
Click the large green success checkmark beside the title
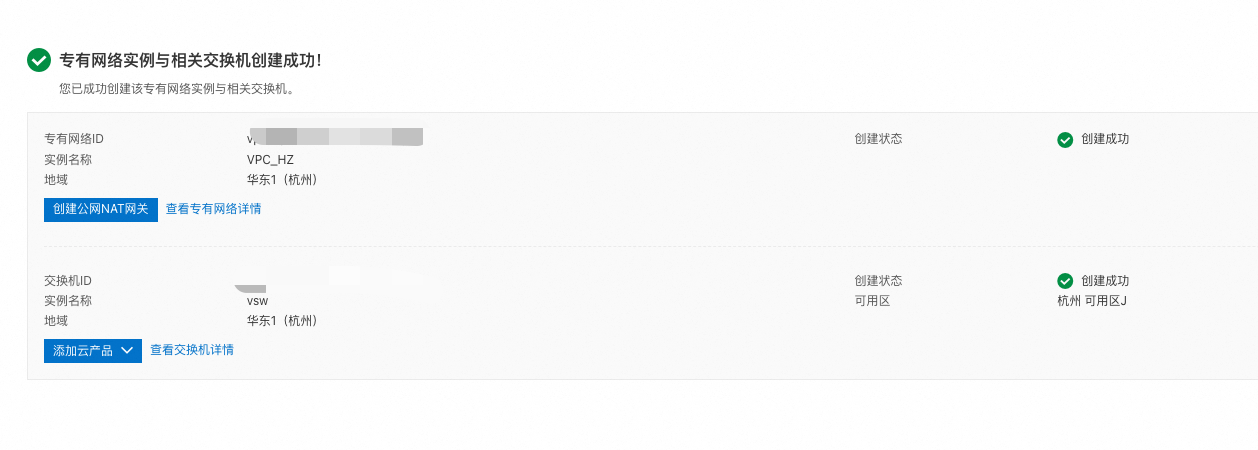pyautogui.click(x=39, y=60)
